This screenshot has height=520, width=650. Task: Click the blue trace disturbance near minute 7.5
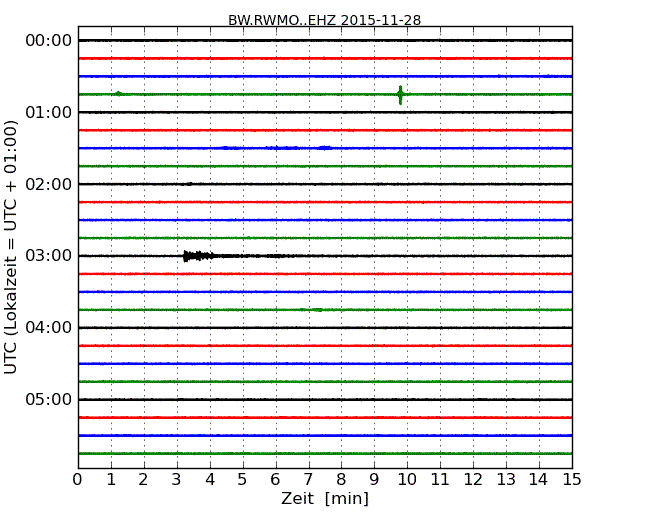tap(325, 148)
